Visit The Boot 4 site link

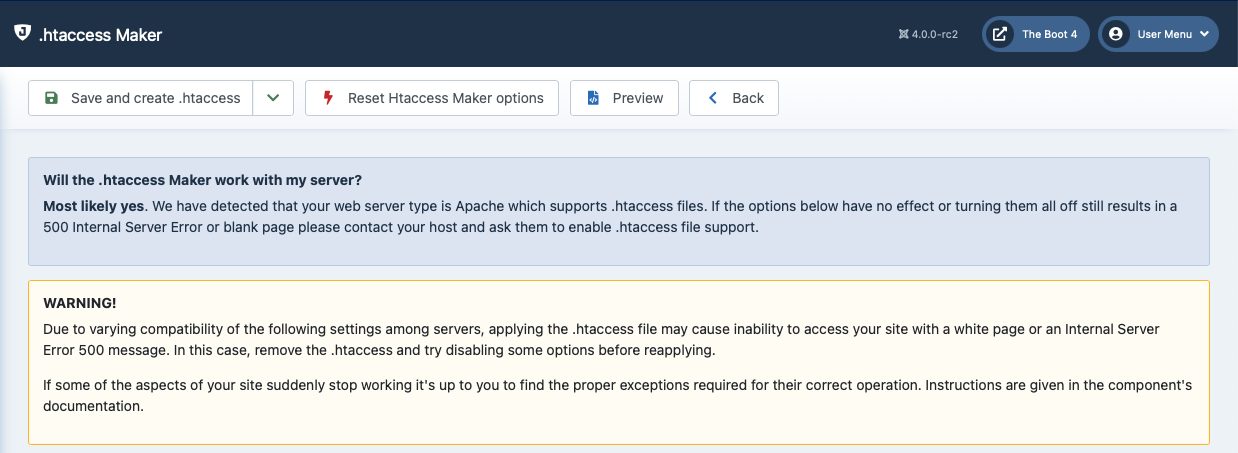[x=1036, y=34]
